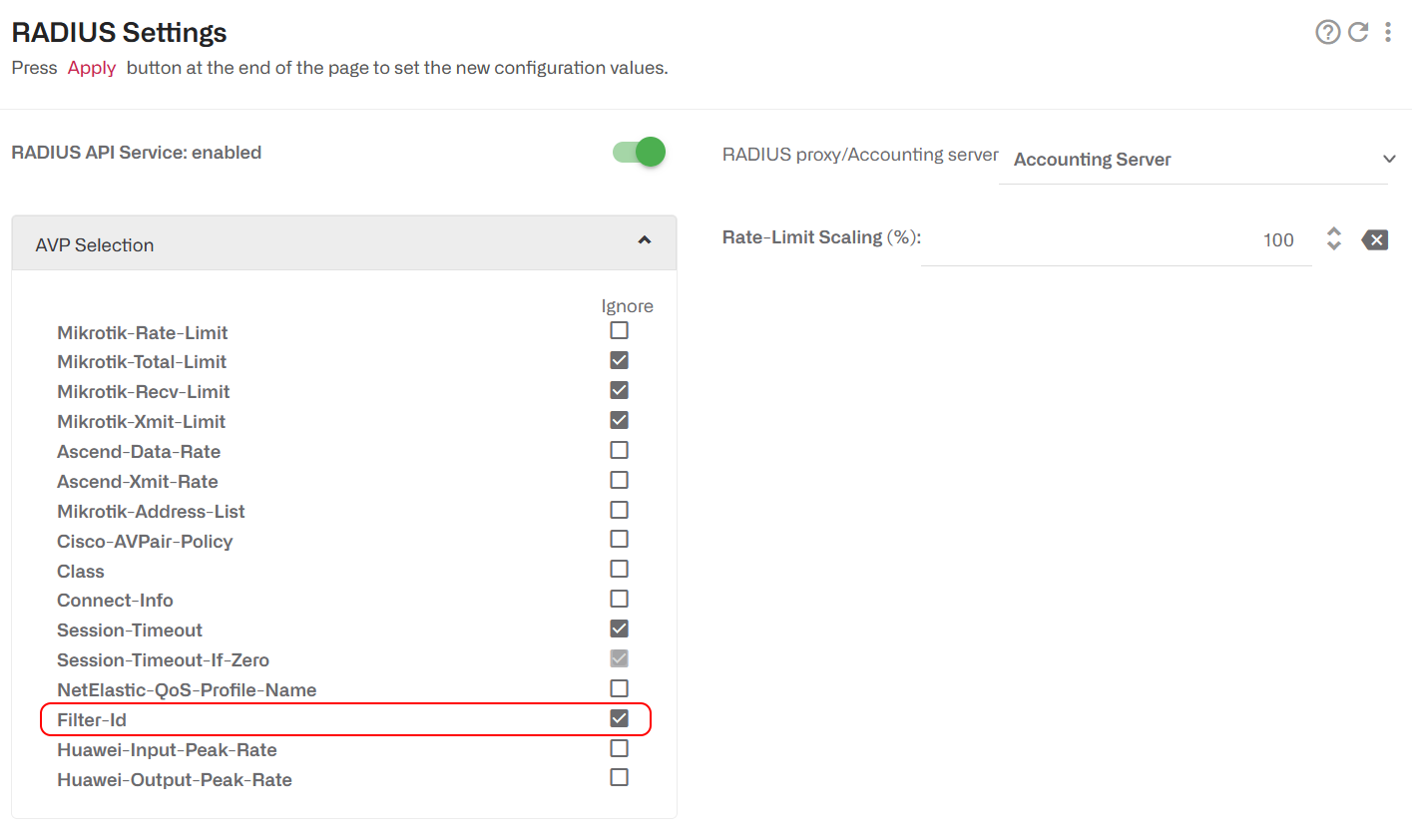Disable the RADIUS API Service toggle
The height and width of the screenshot is (840, 1412).
[639, 152]
